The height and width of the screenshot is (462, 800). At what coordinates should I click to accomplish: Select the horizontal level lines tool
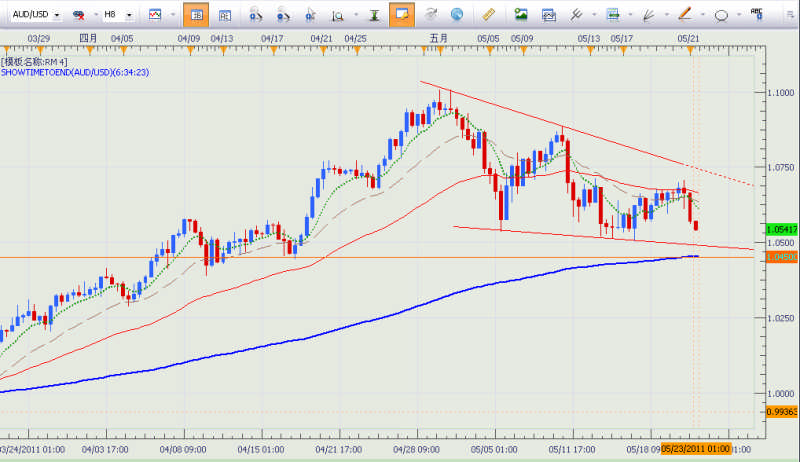pyautogui.click(x=613, y=15)
